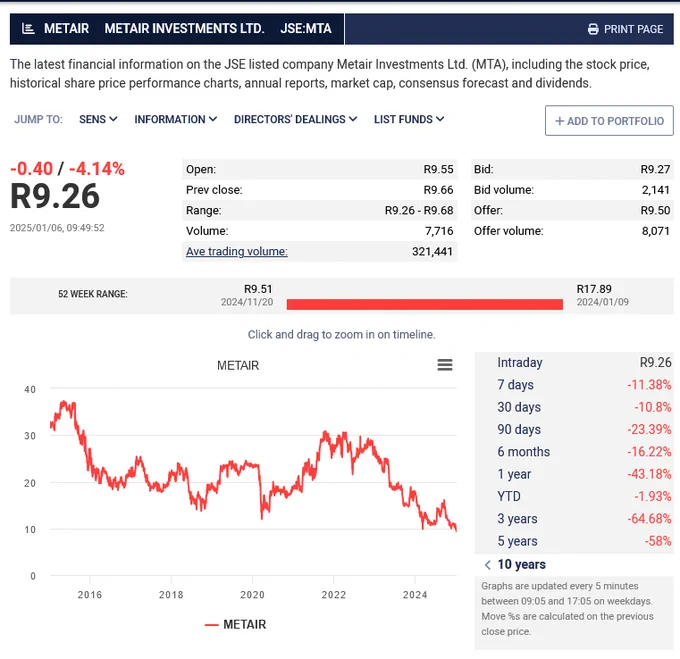The image size is (680, 659).
Task: Click the average volume value 321,441
Action: (x=432, y=251)
